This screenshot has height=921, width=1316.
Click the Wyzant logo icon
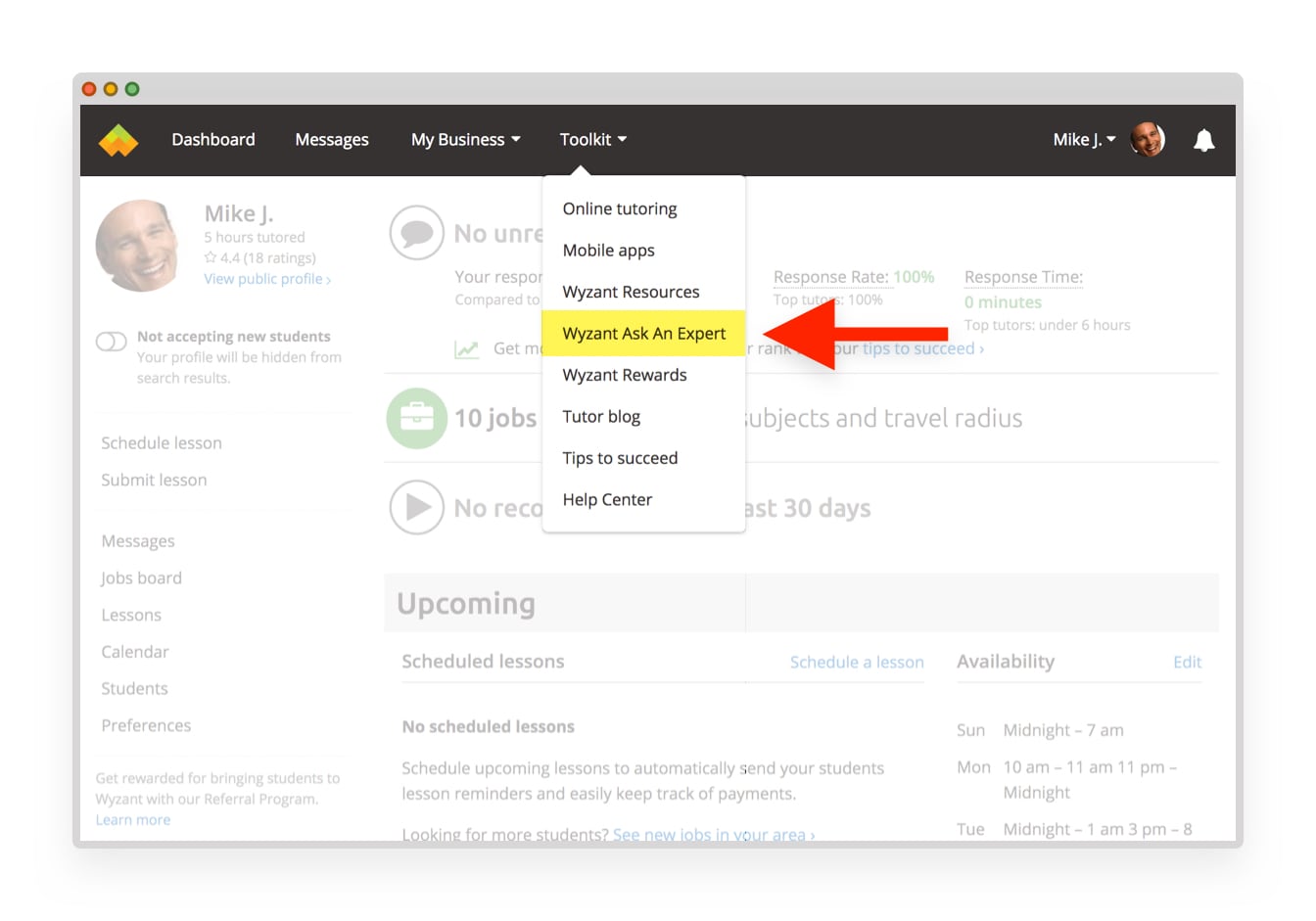(x=118, y=140)
